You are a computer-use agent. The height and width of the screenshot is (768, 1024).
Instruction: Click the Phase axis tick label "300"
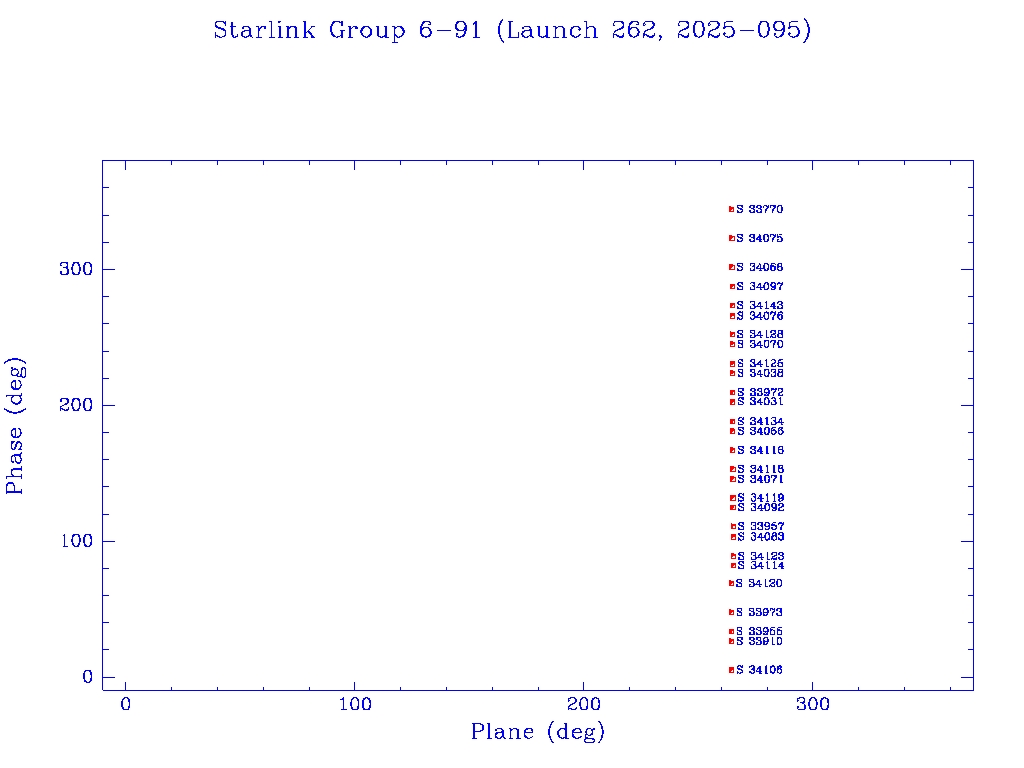tap(76, 269)
